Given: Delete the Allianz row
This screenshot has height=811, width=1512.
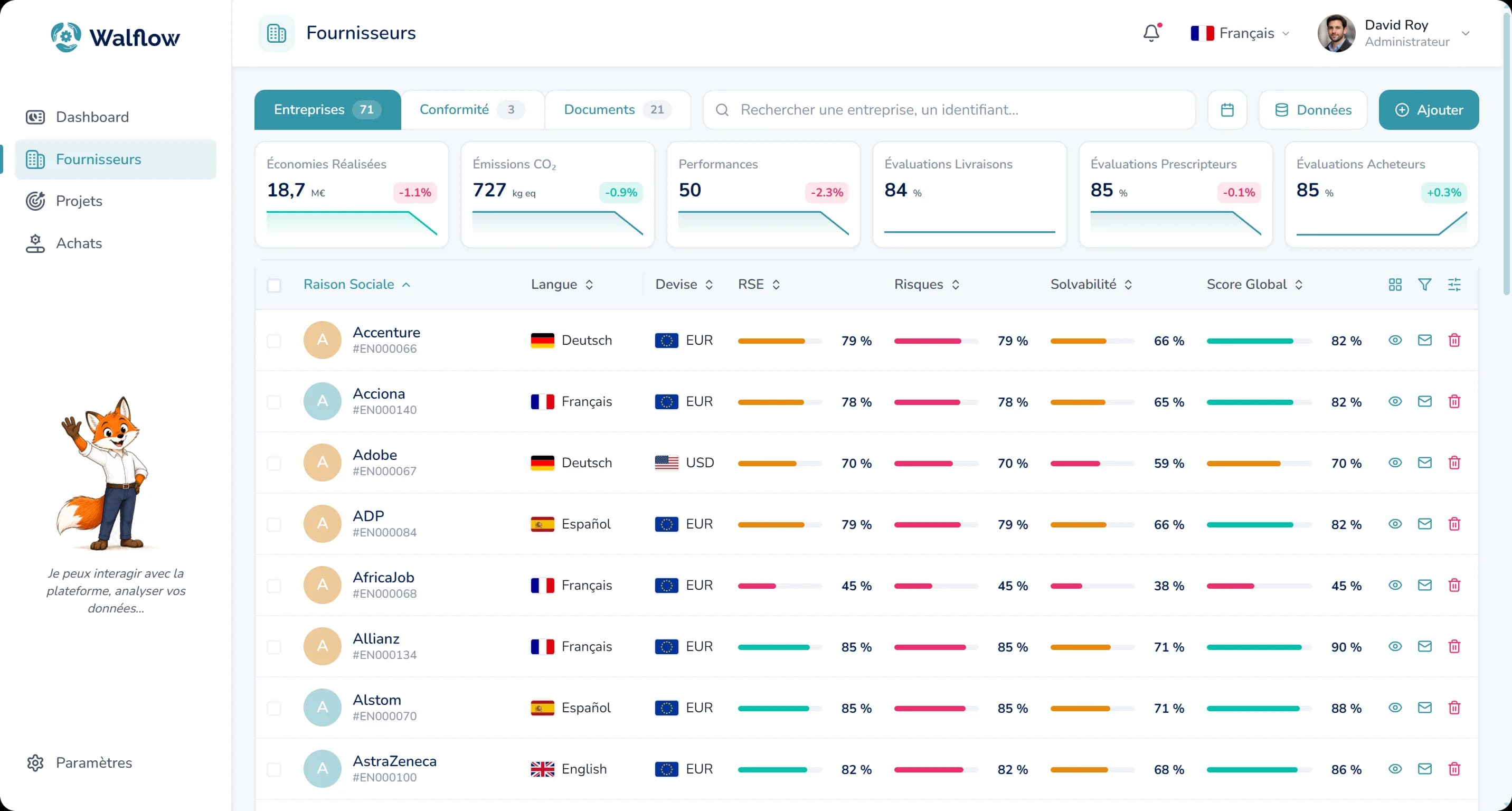Looking at the screenshot, I should [1454, 647].
